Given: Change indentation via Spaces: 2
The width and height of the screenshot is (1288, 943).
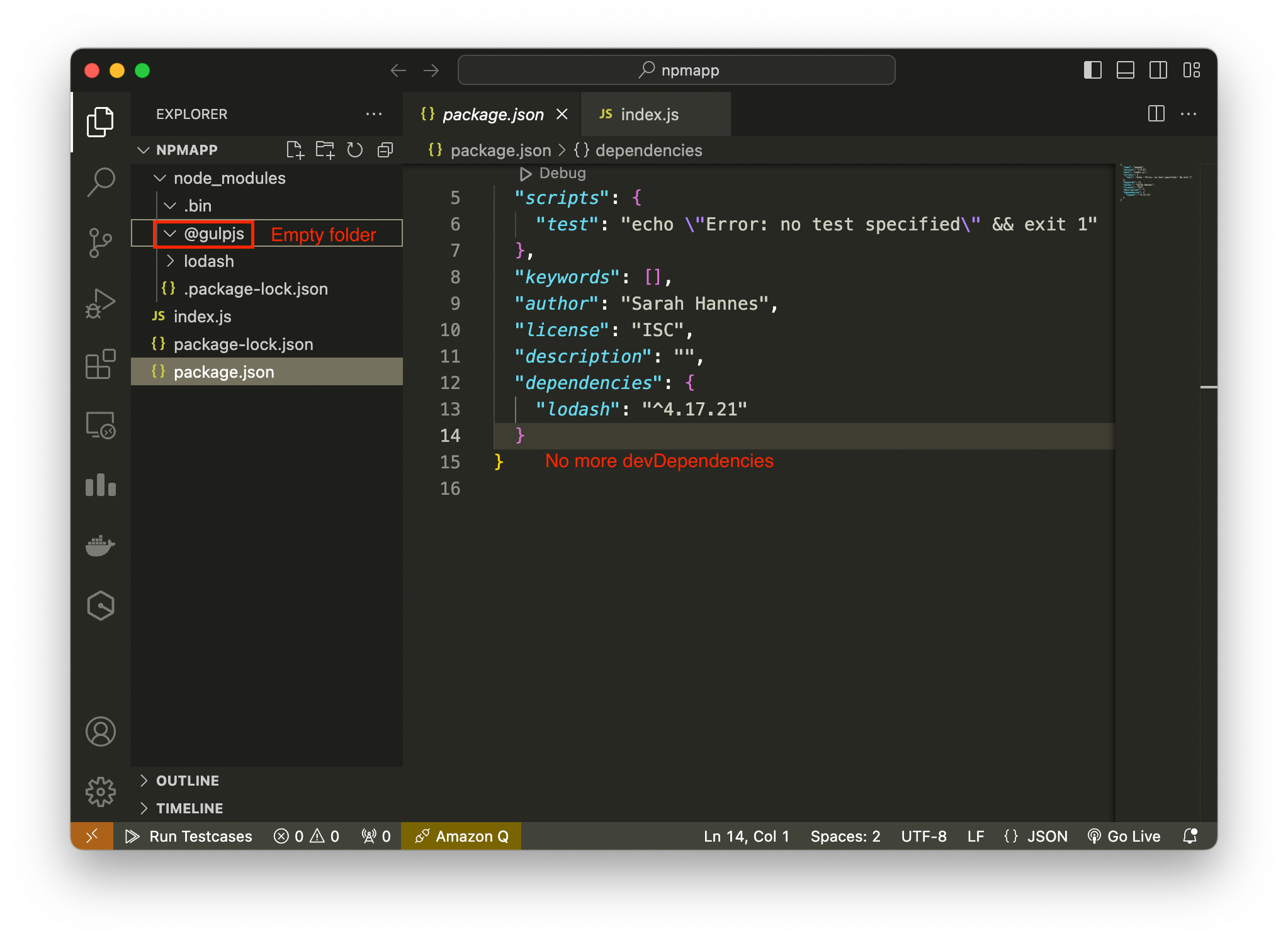Looking at the screenshot, I should click(x=845, y=836).
